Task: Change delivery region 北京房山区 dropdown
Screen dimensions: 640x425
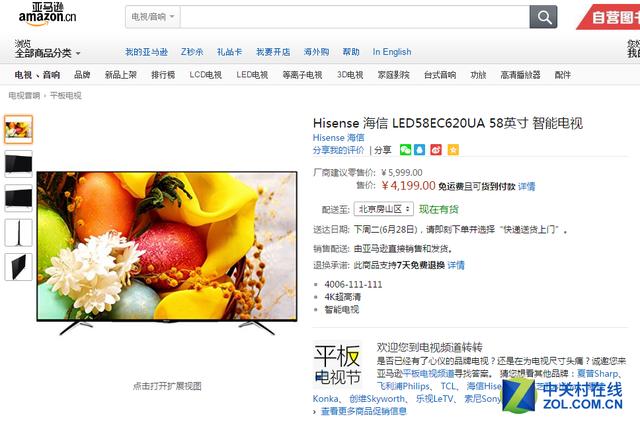Action: [384, 209]
